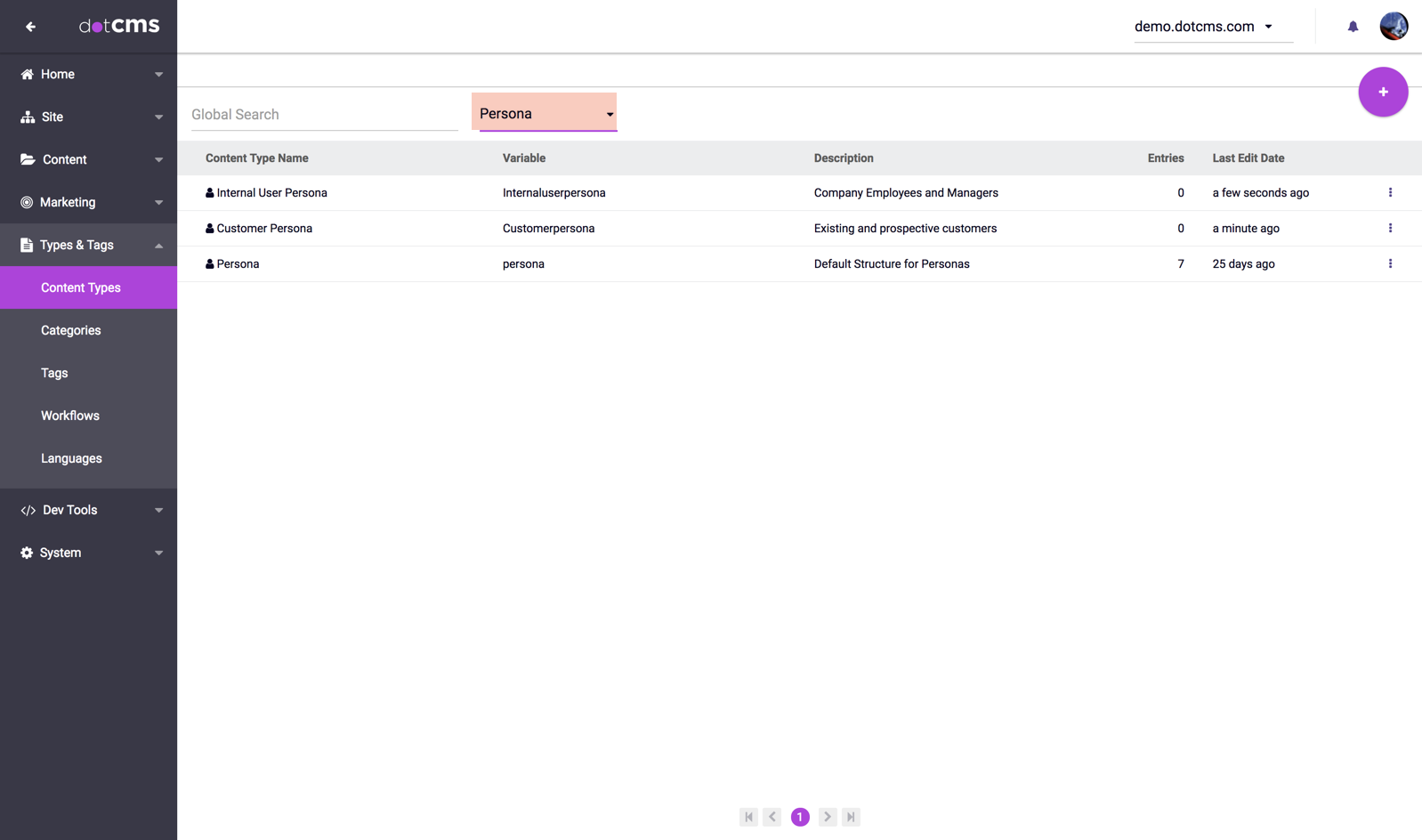The image size is (1422, 840).
Task: Open the notifications bell
Action: [1353, 27]
